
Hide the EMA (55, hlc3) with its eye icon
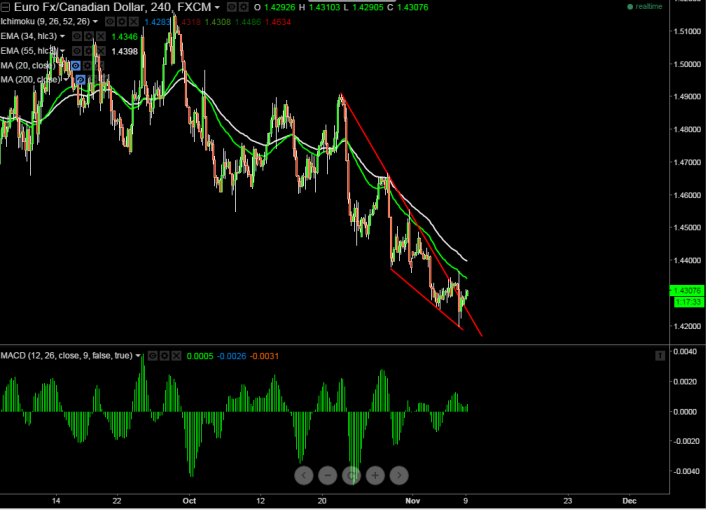coord(77,51)
